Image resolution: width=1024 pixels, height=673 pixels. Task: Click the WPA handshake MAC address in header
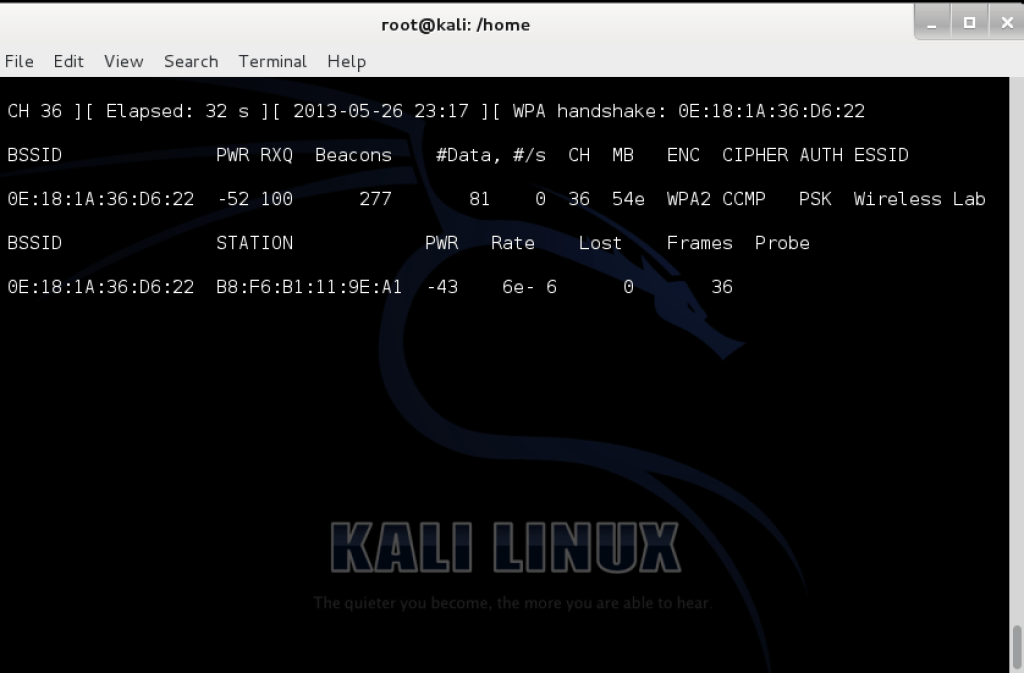point(771,111)
